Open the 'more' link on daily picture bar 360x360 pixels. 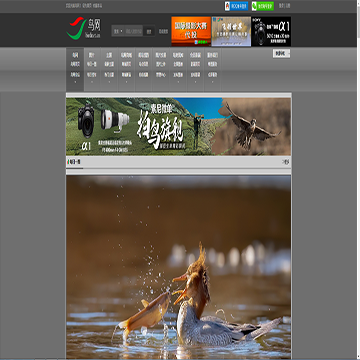286,162
